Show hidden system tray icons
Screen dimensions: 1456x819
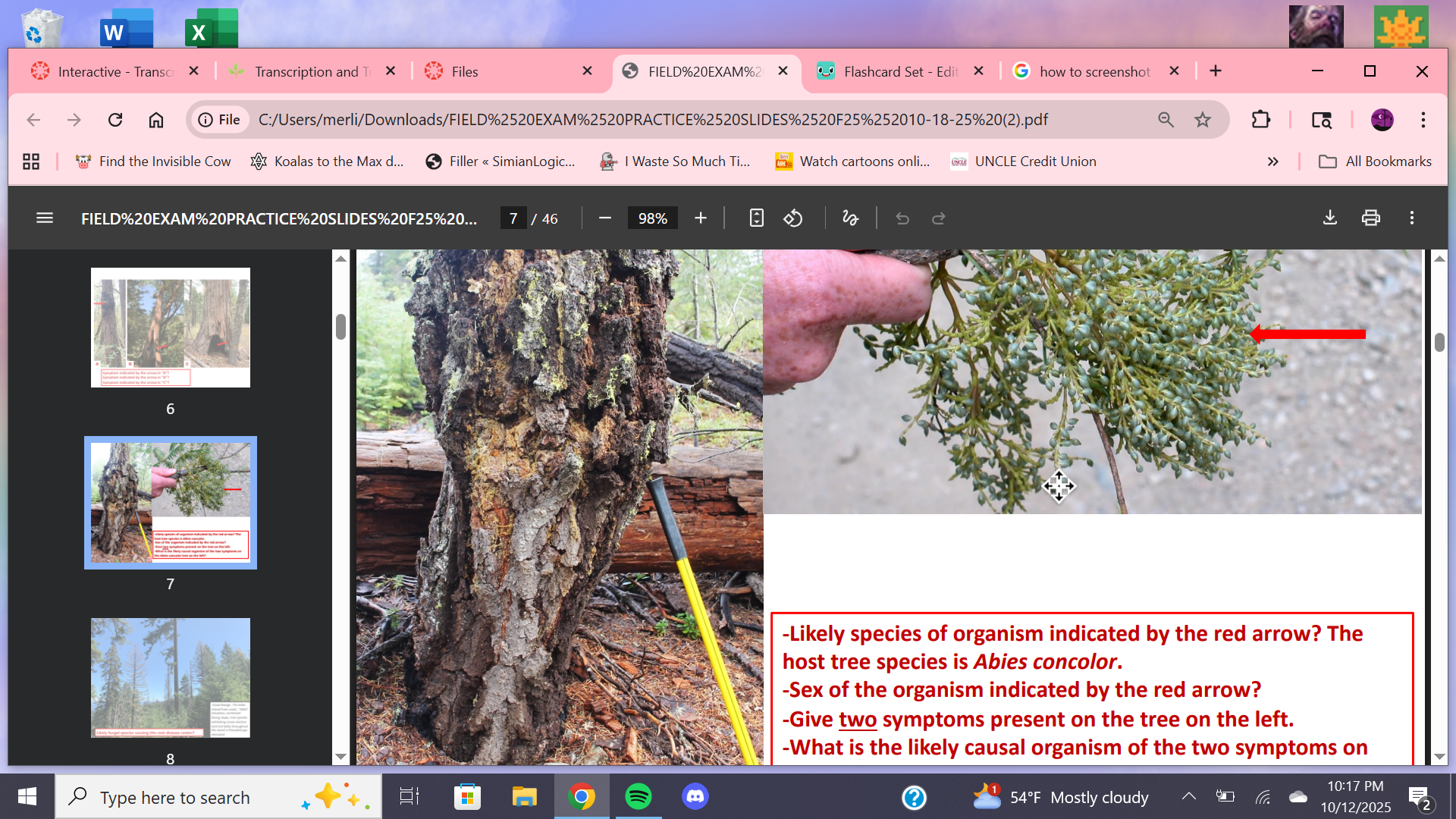(1188, 797)
